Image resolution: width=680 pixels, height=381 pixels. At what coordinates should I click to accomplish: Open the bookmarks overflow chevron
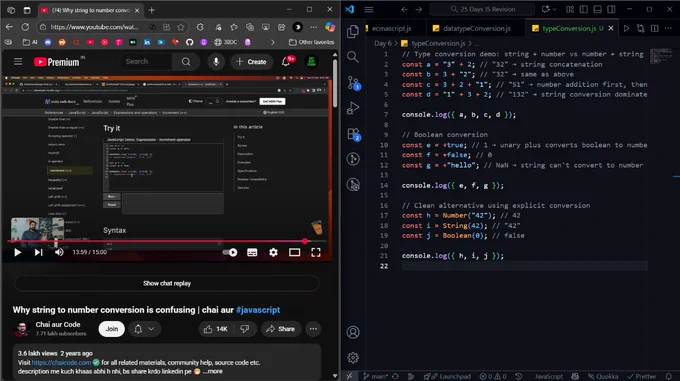click(x=272, y=42)
